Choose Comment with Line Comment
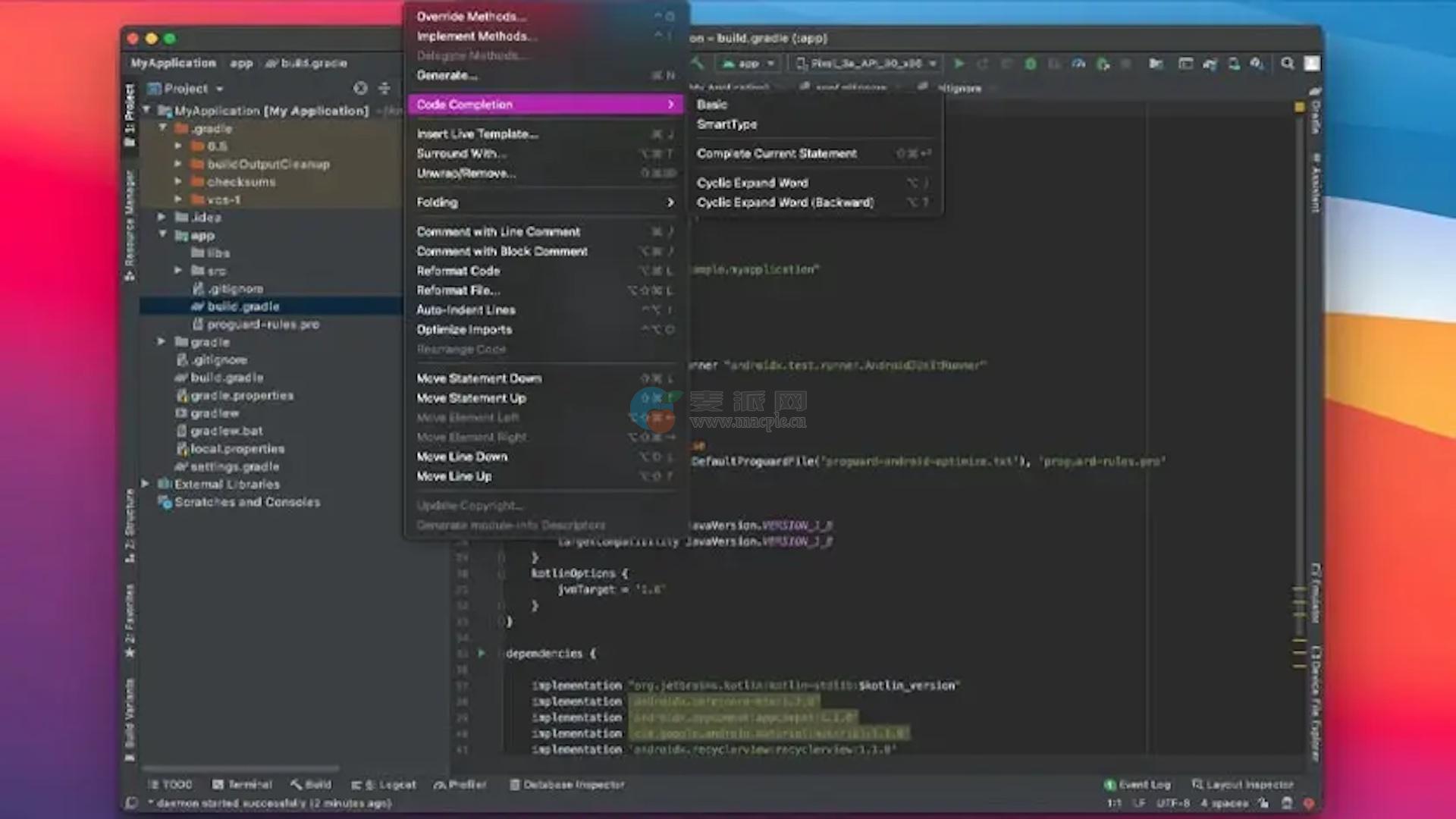The image size is (1456, 819). pyautogui.click(x=544, y=232)
